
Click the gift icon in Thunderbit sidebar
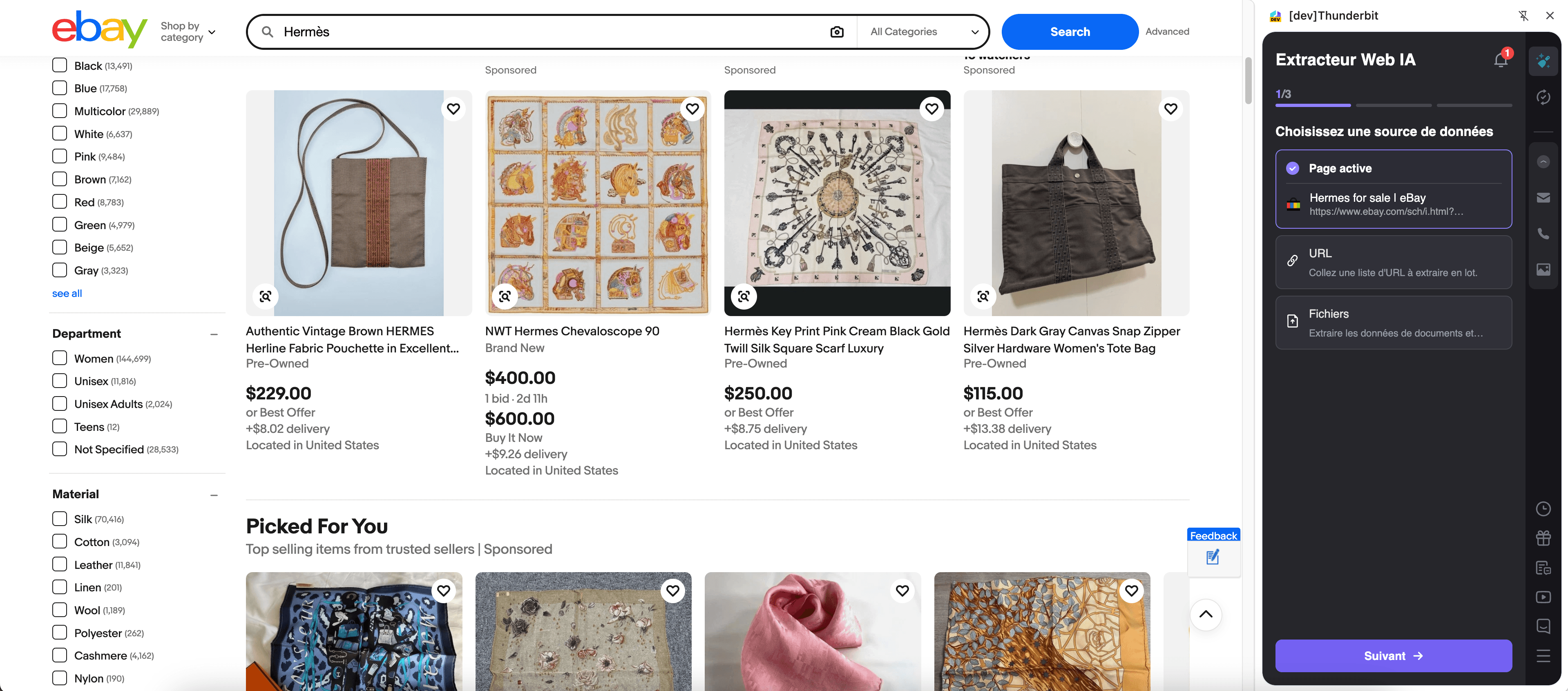tap(1543, 538)
